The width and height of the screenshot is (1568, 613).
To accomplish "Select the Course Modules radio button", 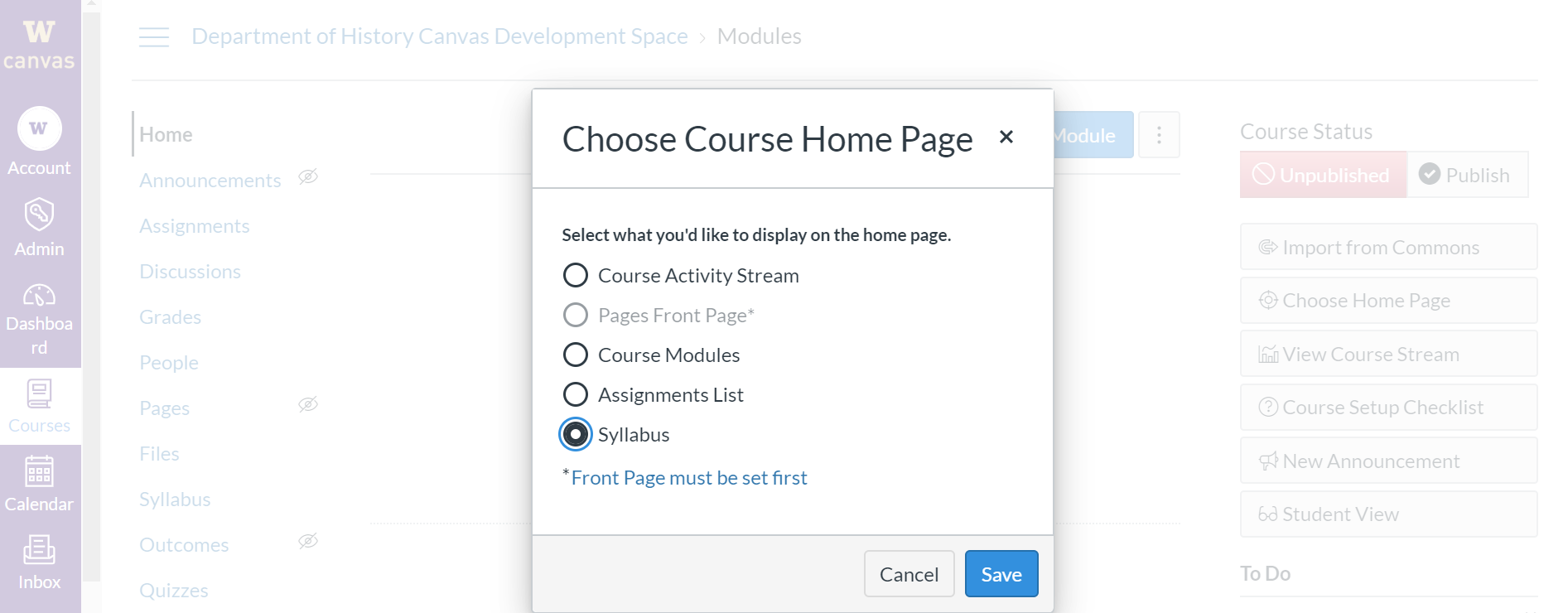I will click(576, 355).
